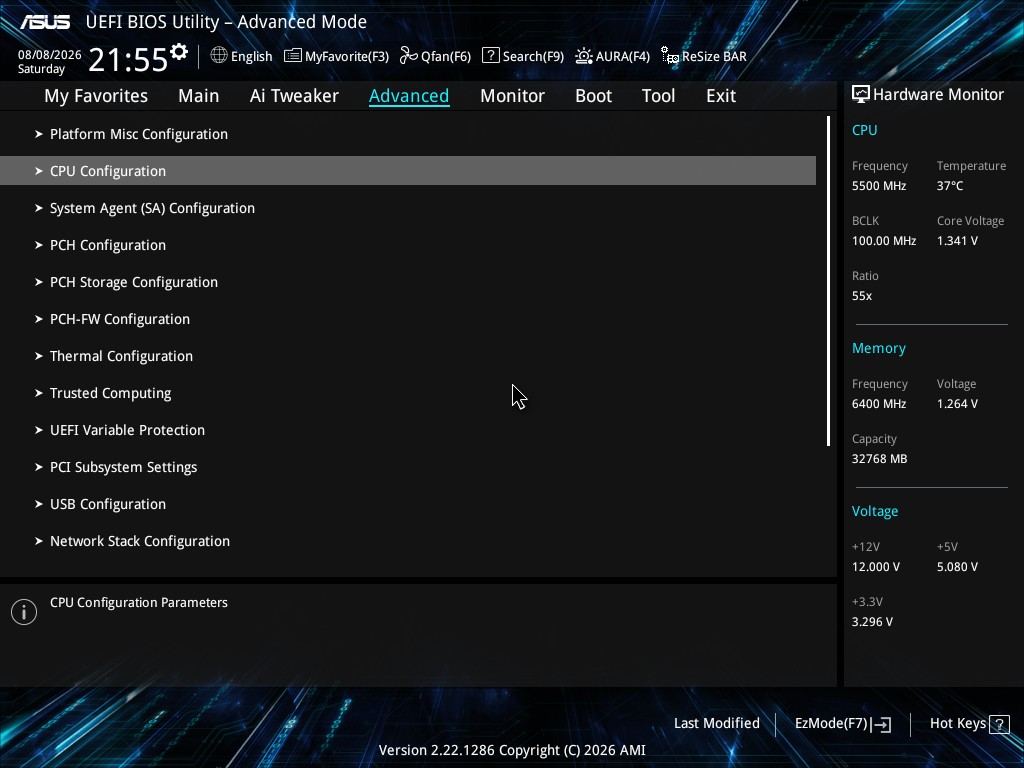Viewport: 1024px width, 768px height.
Task: Click the Ratio 55x value
Action: (x=862, y=296)
